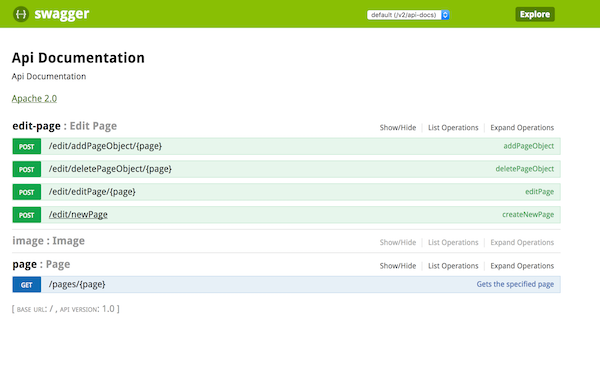
Task: Click the Explore button
Action: click(x=535, y=14)
